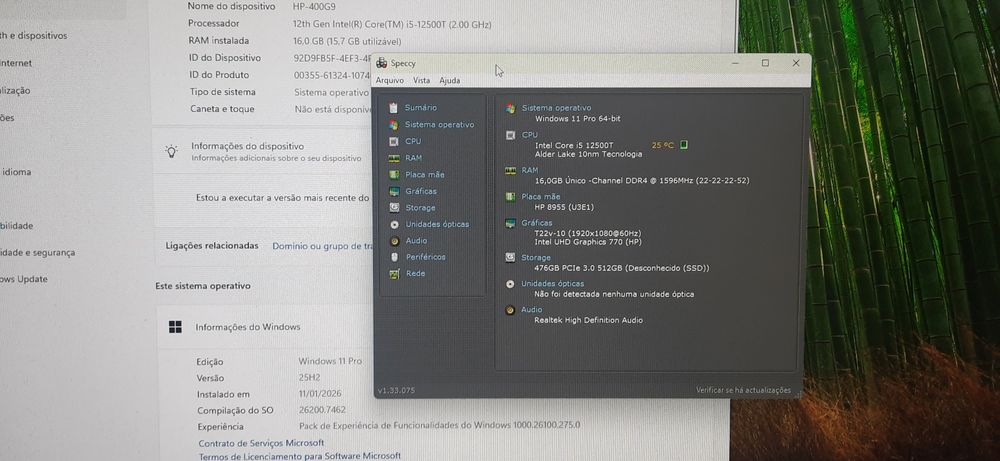
Task: Click the RAM icon in summary pane
Action: 510,171
